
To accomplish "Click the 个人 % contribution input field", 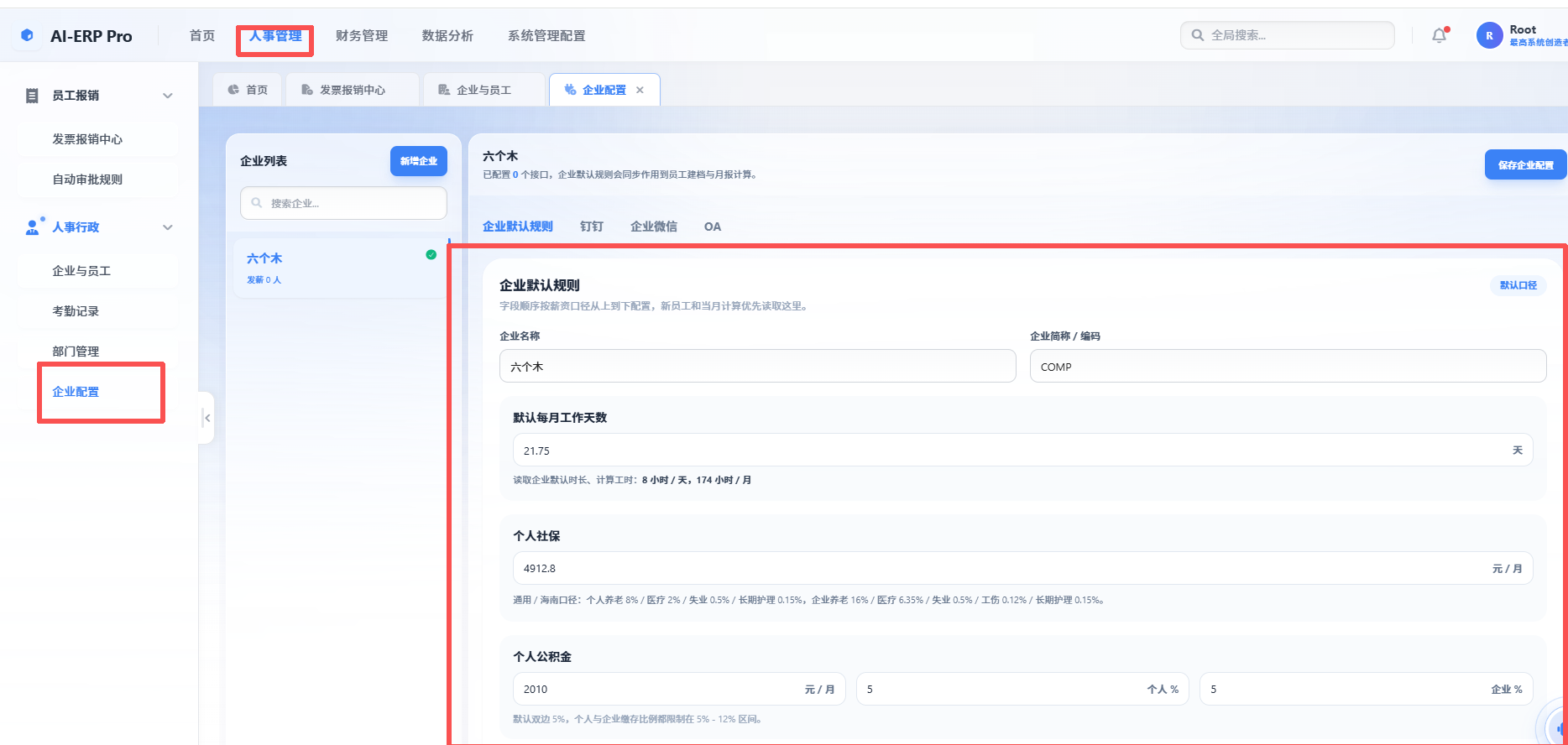I will (1022, 689).
